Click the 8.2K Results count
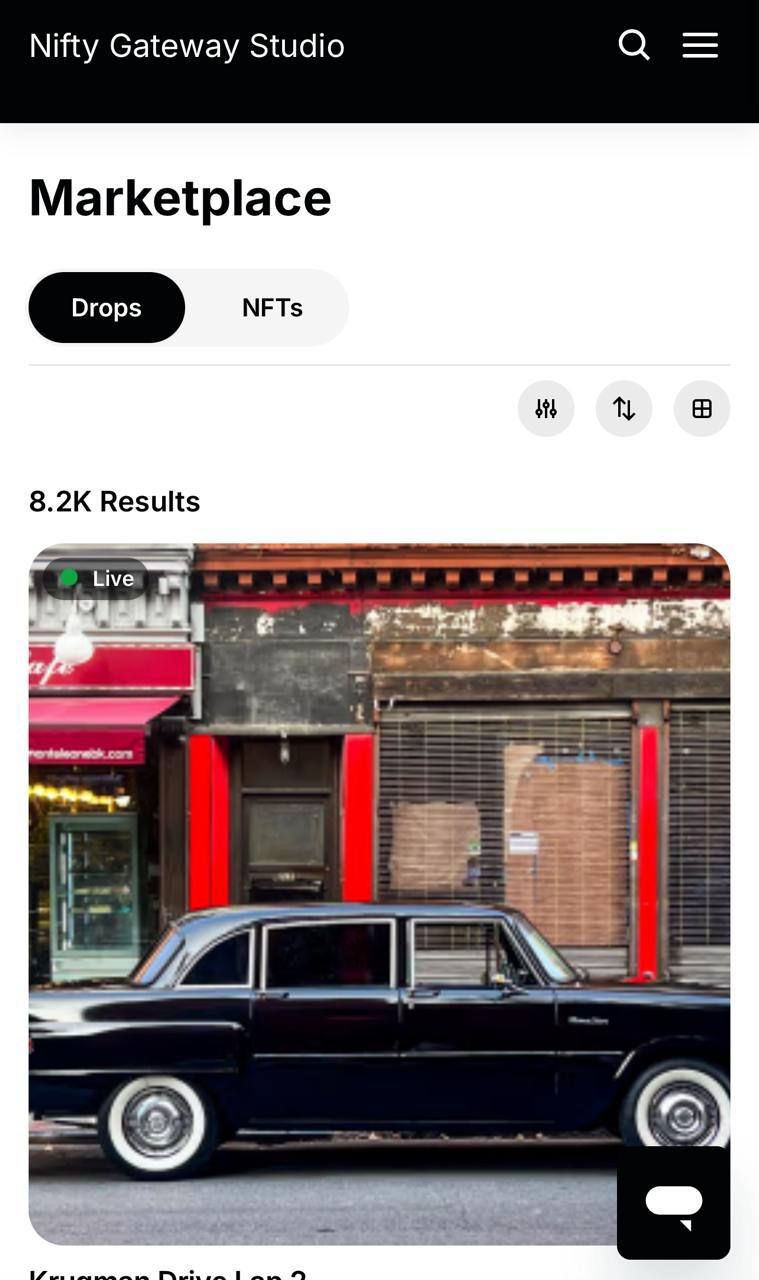759x1280 pixels. [x=114, y=501]
